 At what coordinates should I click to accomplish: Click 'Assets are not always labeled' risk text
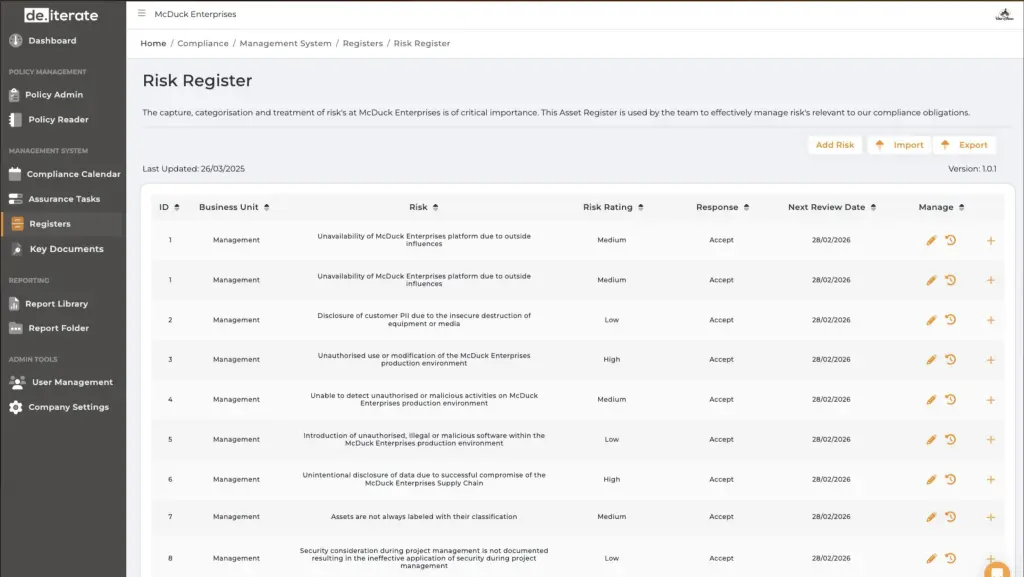(x=424, y=517)
